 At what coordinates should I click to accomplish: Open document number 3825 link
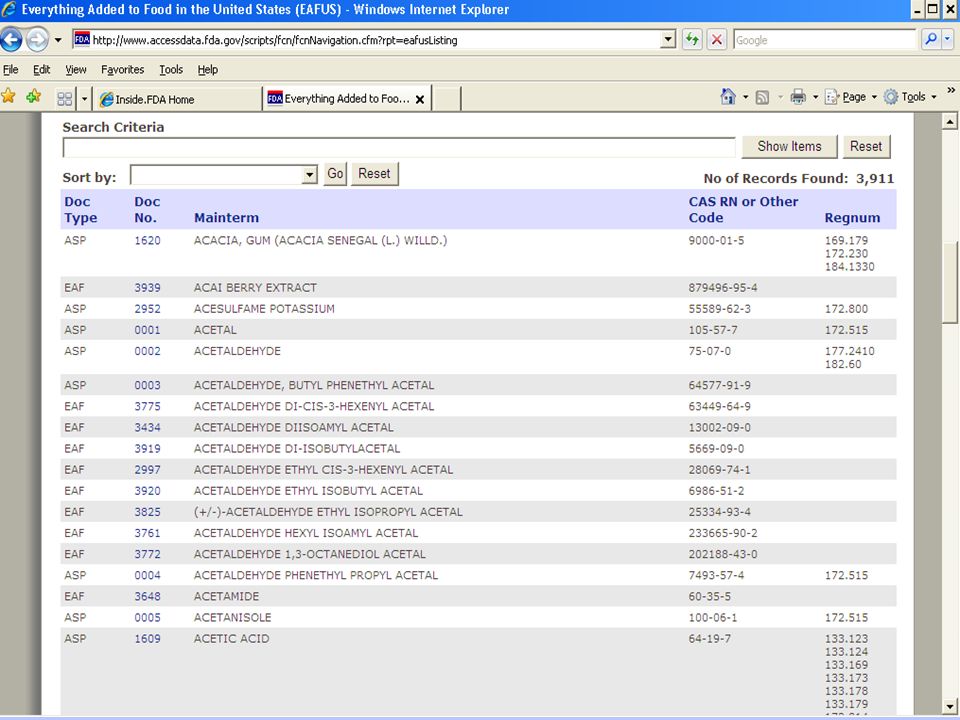tap(148, 512)
